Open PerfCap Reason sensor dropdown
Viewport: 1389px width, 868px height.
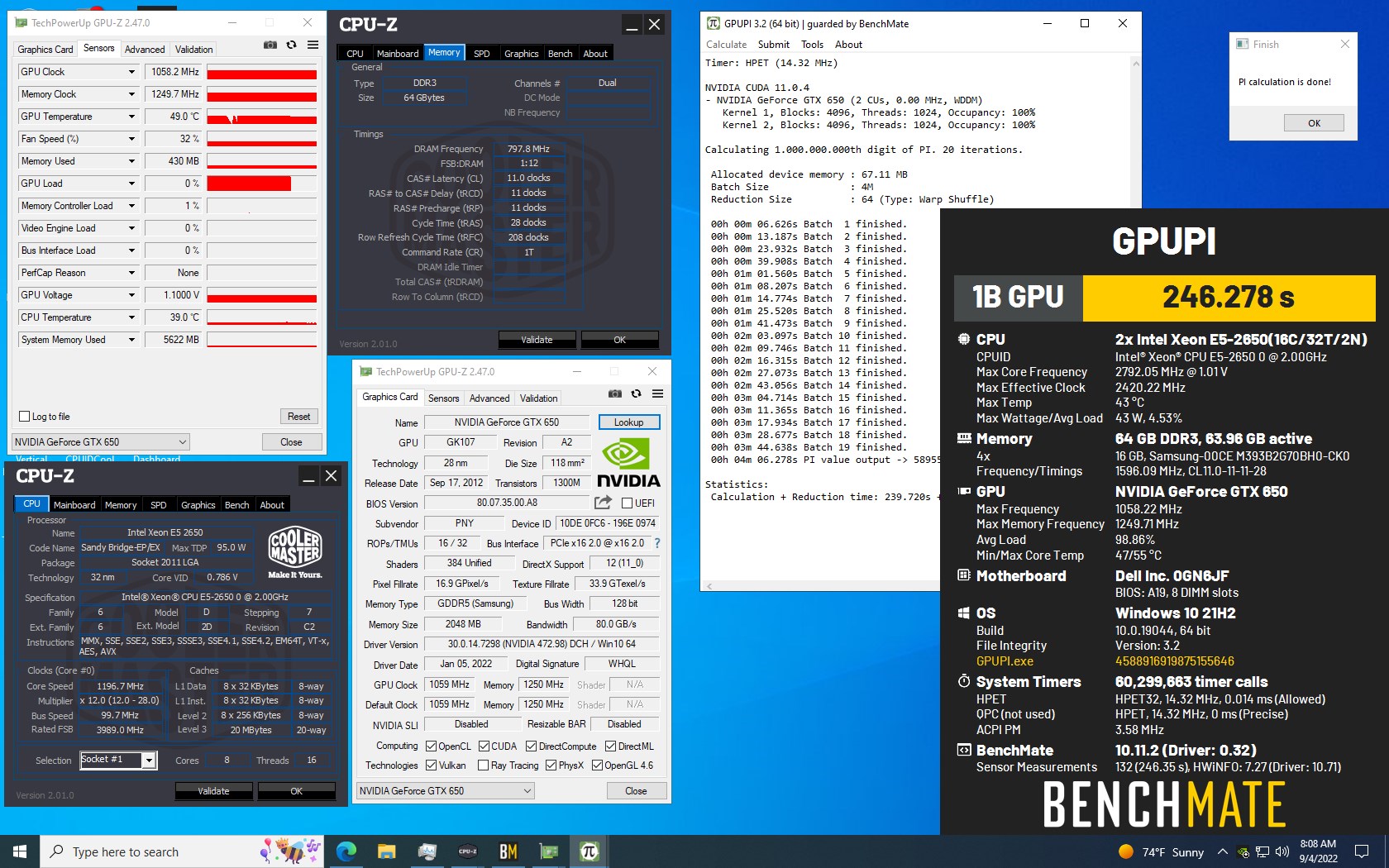click(131, 273)
